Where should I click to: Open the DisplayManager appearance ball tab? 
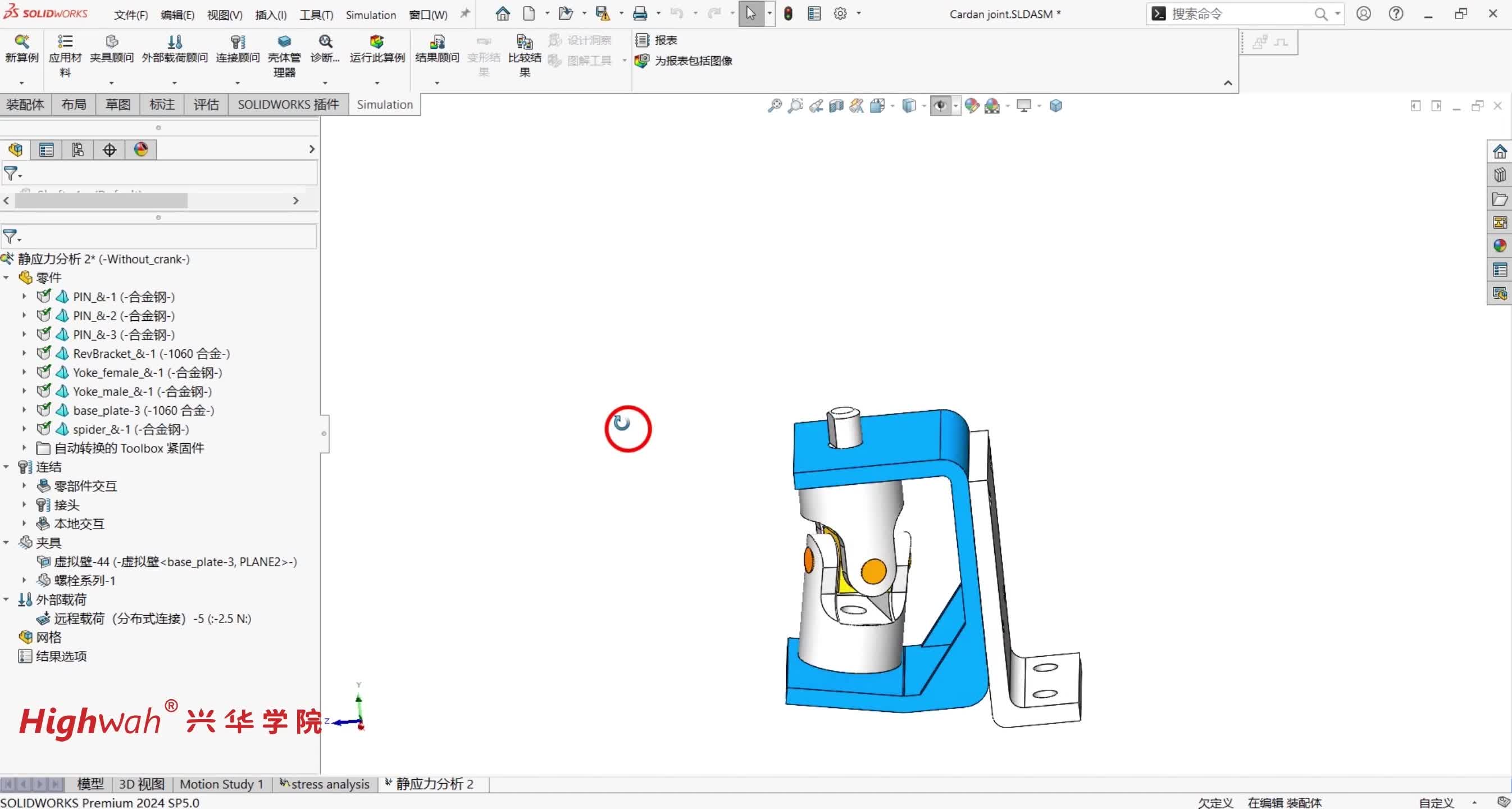[x=141, y=149]
